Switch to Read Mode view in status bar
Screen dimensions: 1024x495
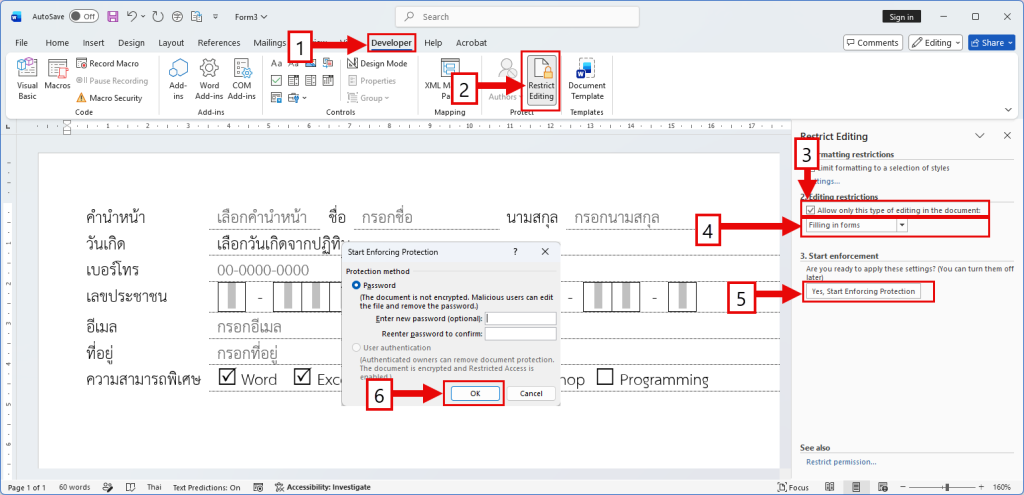tap(829, 487)
